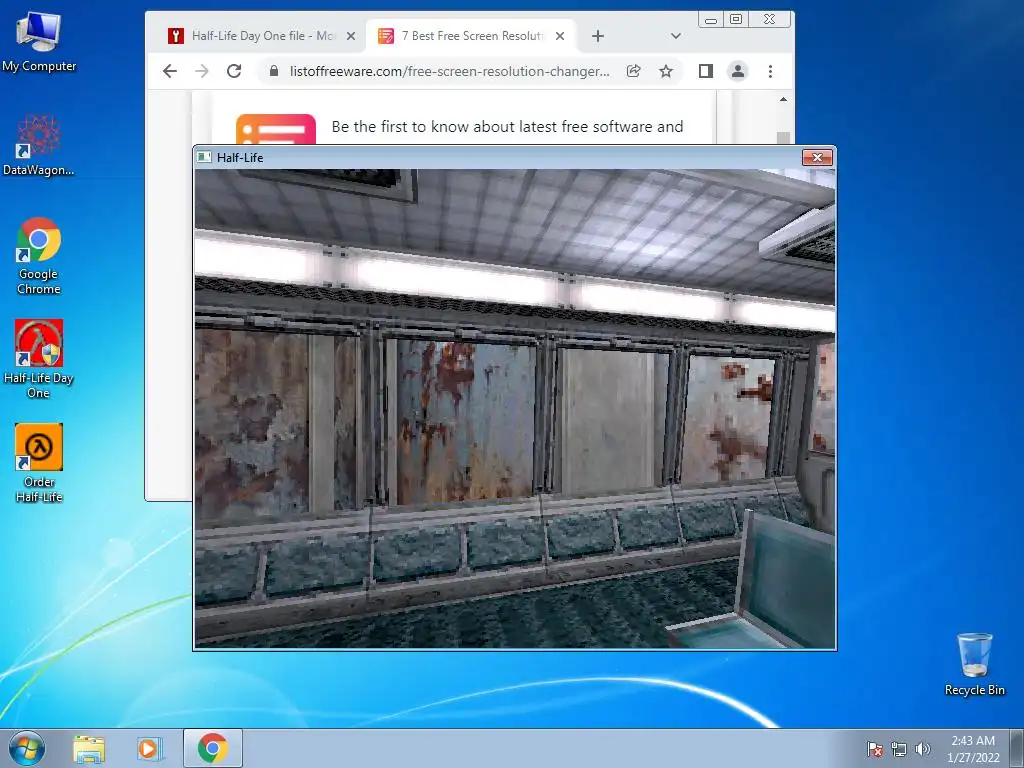1024x768 pixels.
Task: Launch Half-Life Day One desktop shortcut
Action: [39, 359]
